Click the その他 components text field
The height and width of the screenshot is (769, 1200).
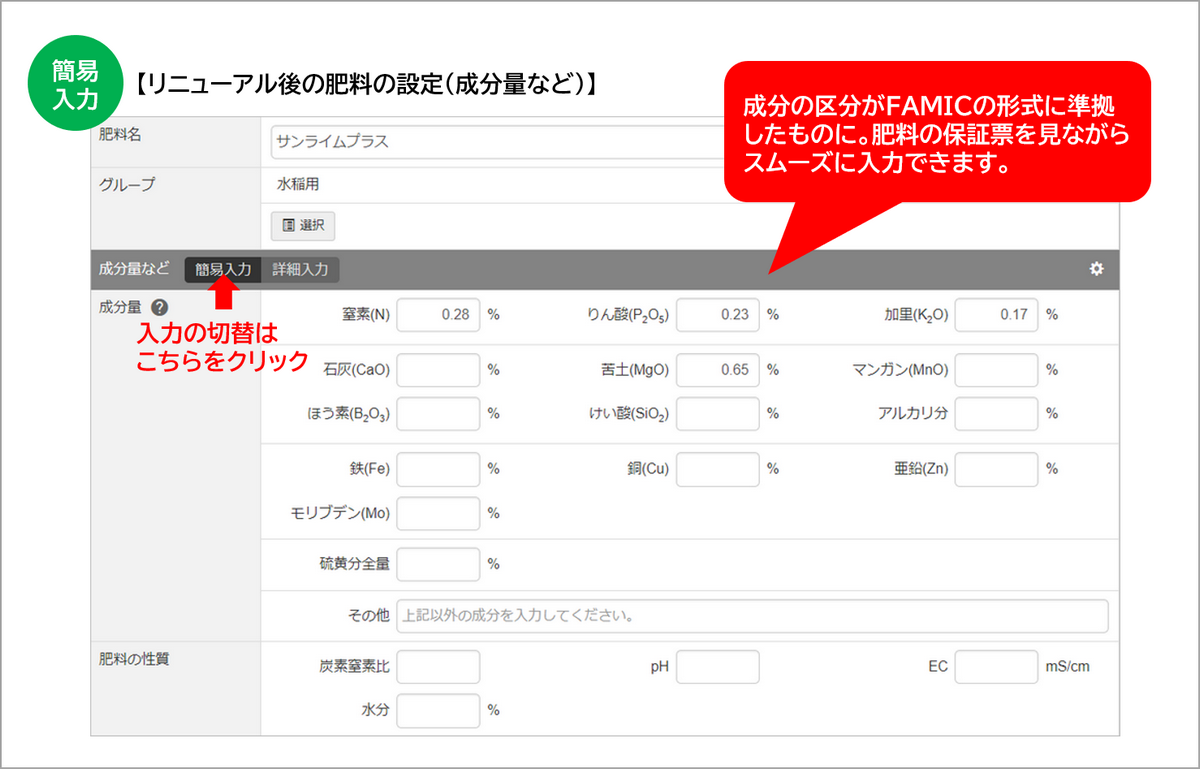click(x=752, y=616)
